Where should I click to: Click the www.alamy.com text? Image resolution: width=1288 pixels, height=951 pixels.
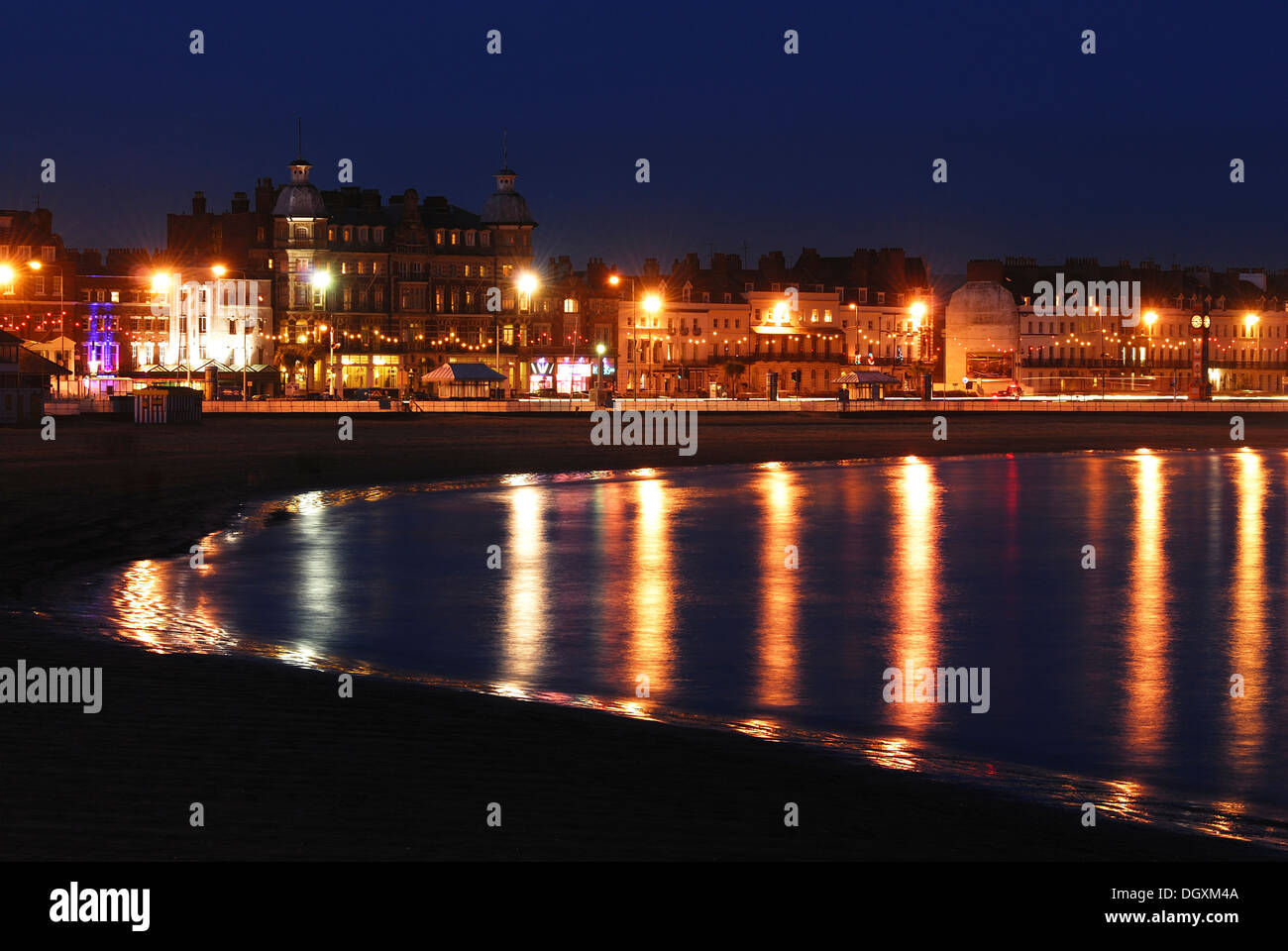tap(1173, 917)
